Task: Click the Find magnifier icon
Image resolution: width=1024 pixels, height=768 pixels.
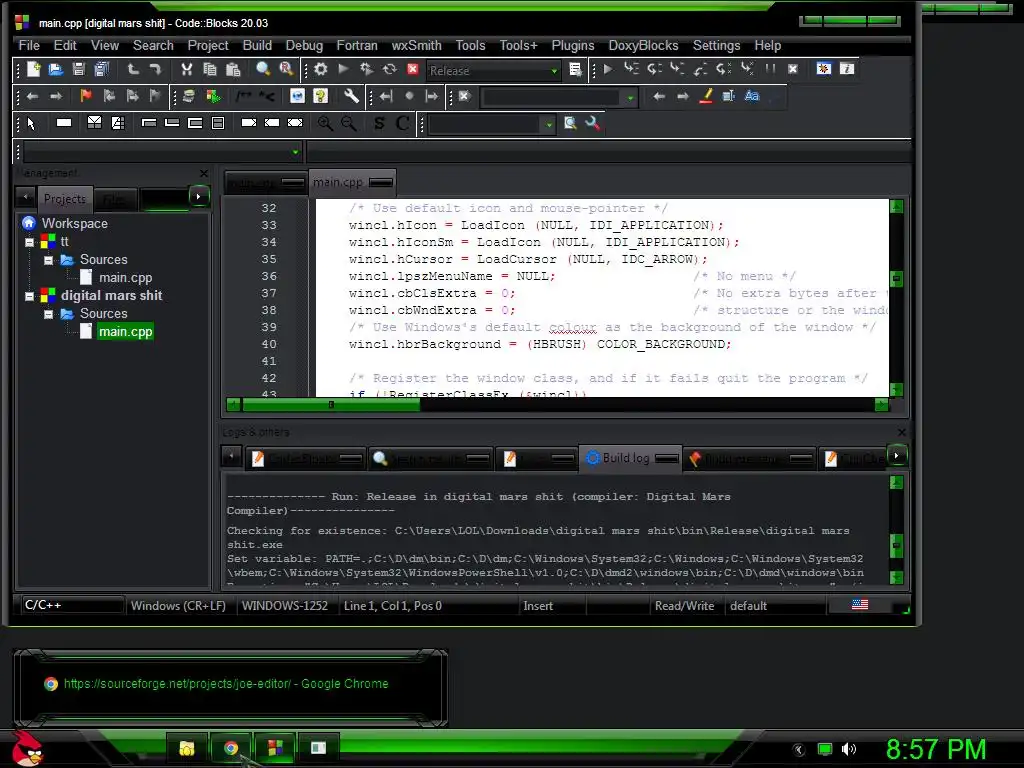Action: coord(263,69)
